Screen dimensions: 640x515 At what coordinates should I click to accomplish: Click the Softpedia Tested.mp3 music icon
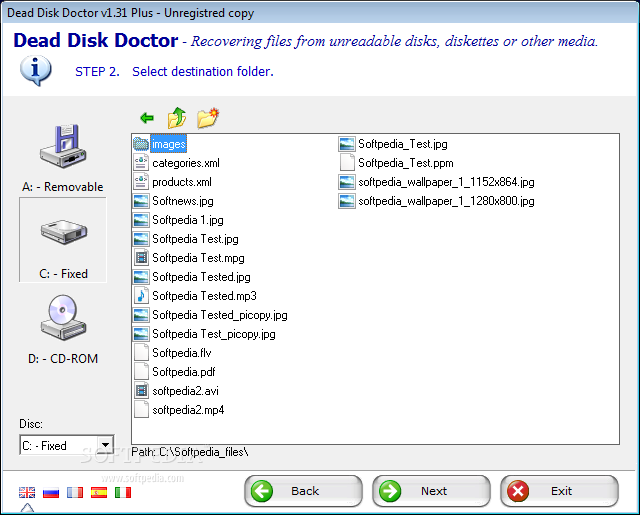141,296
